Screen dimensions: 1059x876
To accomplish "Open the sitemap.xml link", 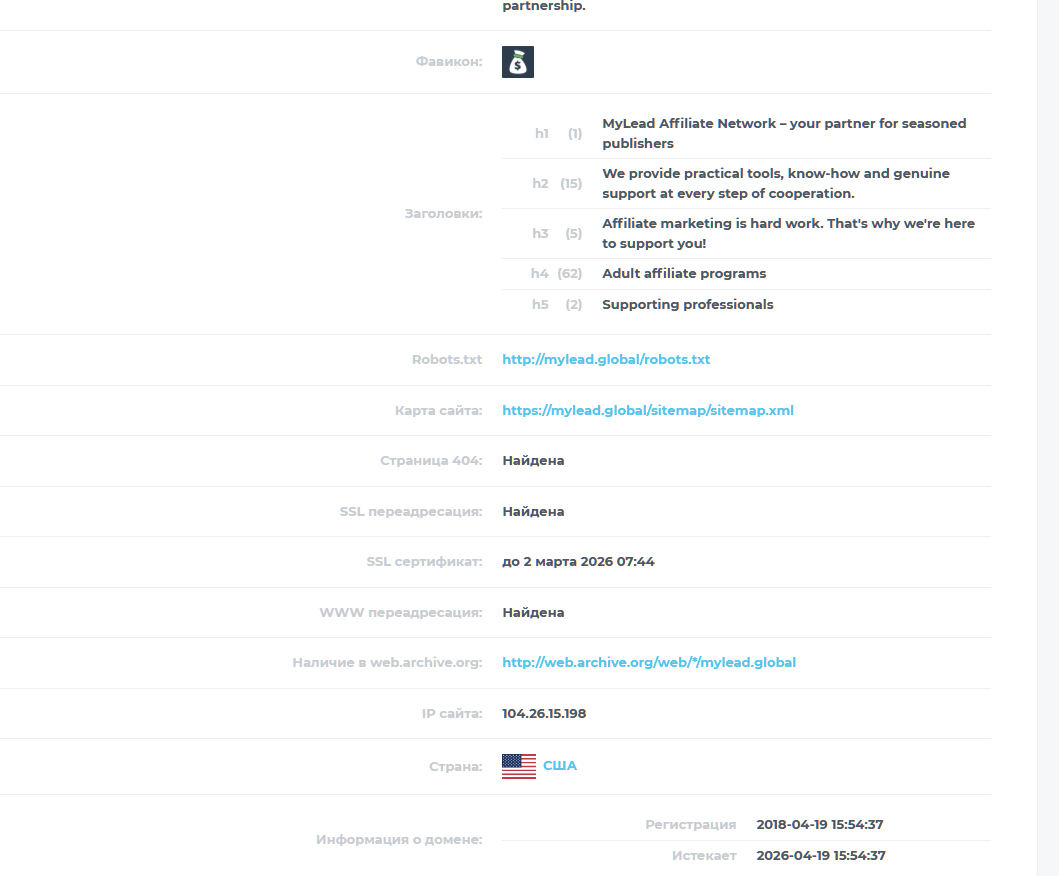I will [x=648, y=411].
